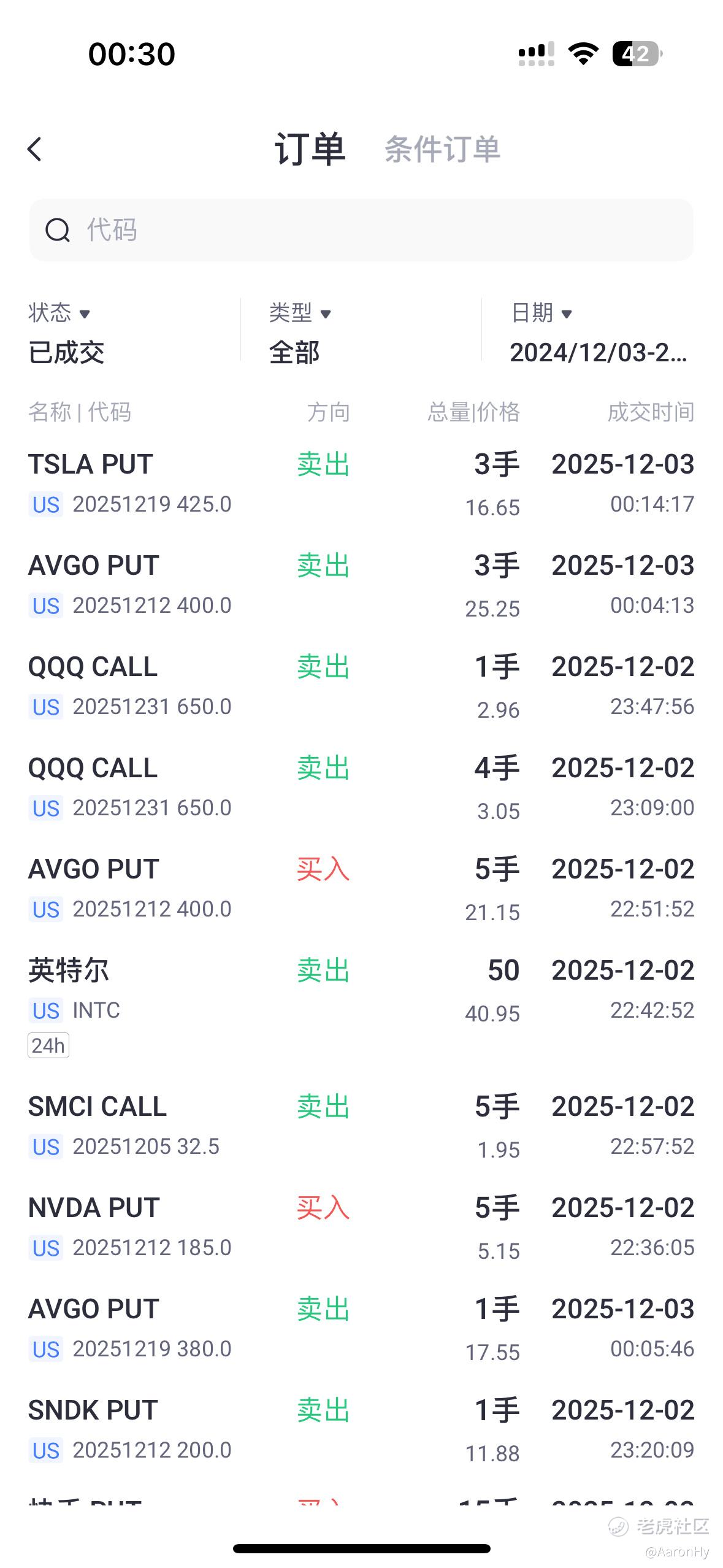Image resolution: width=723 pixels, height=1568 pixels.
Task: Tap the Wi-Fi icon in status bar
Action: 583,54
